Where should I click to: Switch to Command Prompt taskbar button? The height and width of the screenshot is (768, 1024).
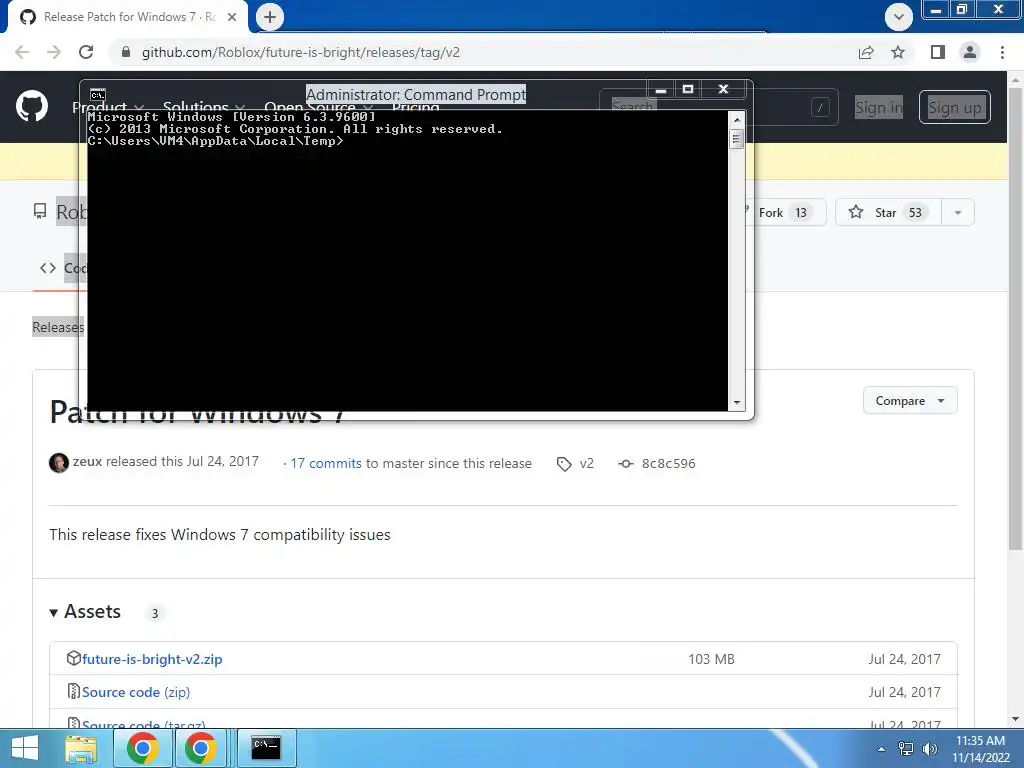266,748
